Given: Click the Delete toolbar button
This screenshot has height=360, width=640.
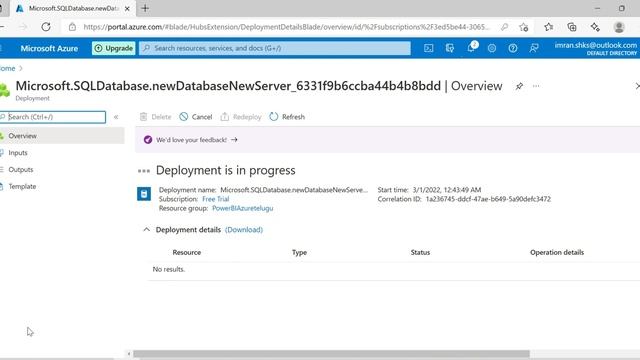Looking at the screenshot, I should click(155, 117).
